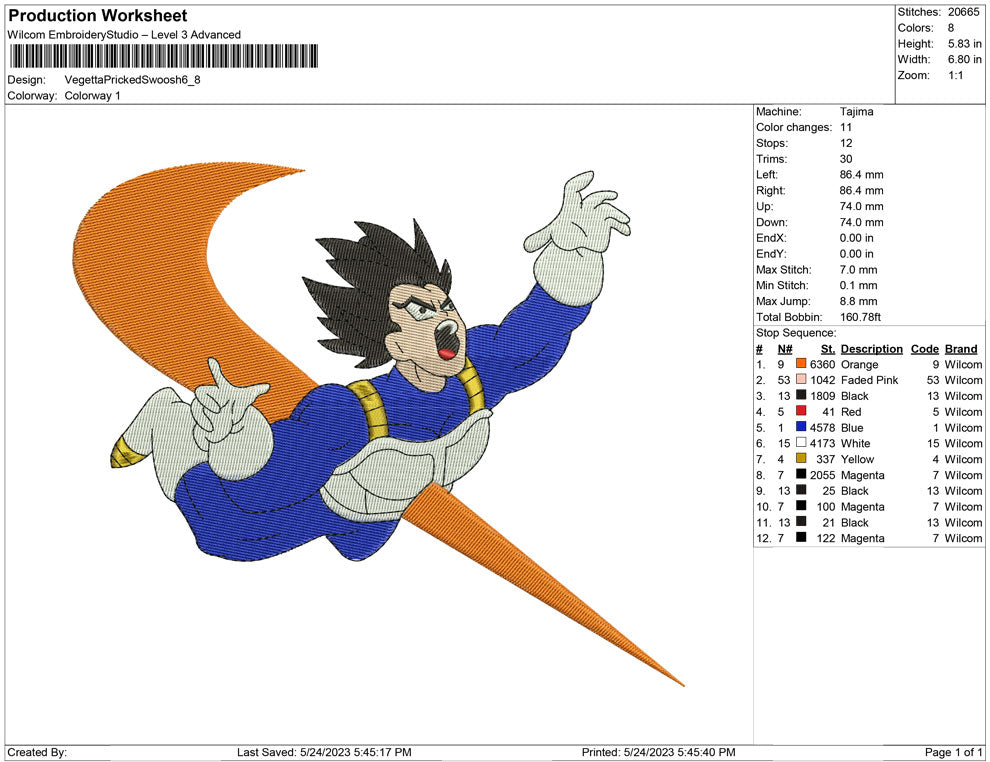Click the Magenta swatch in row 8

(x=800, y=475)
